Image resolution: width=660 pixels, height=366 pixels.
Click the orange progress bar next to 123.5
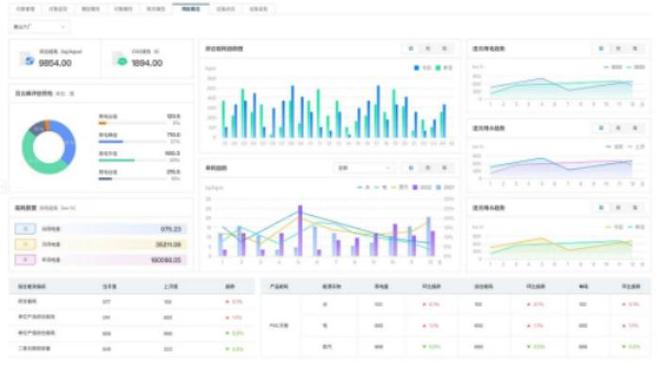tap(102, 123)
